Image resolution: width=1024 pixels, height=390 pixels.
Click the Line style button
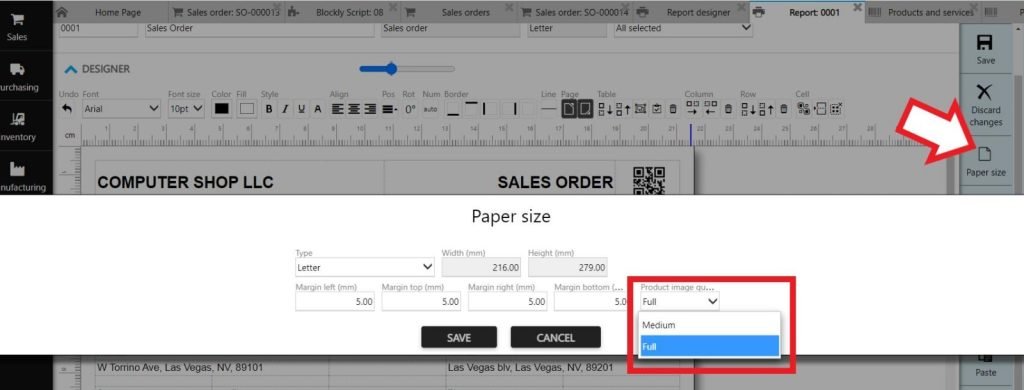pos(549,109)
